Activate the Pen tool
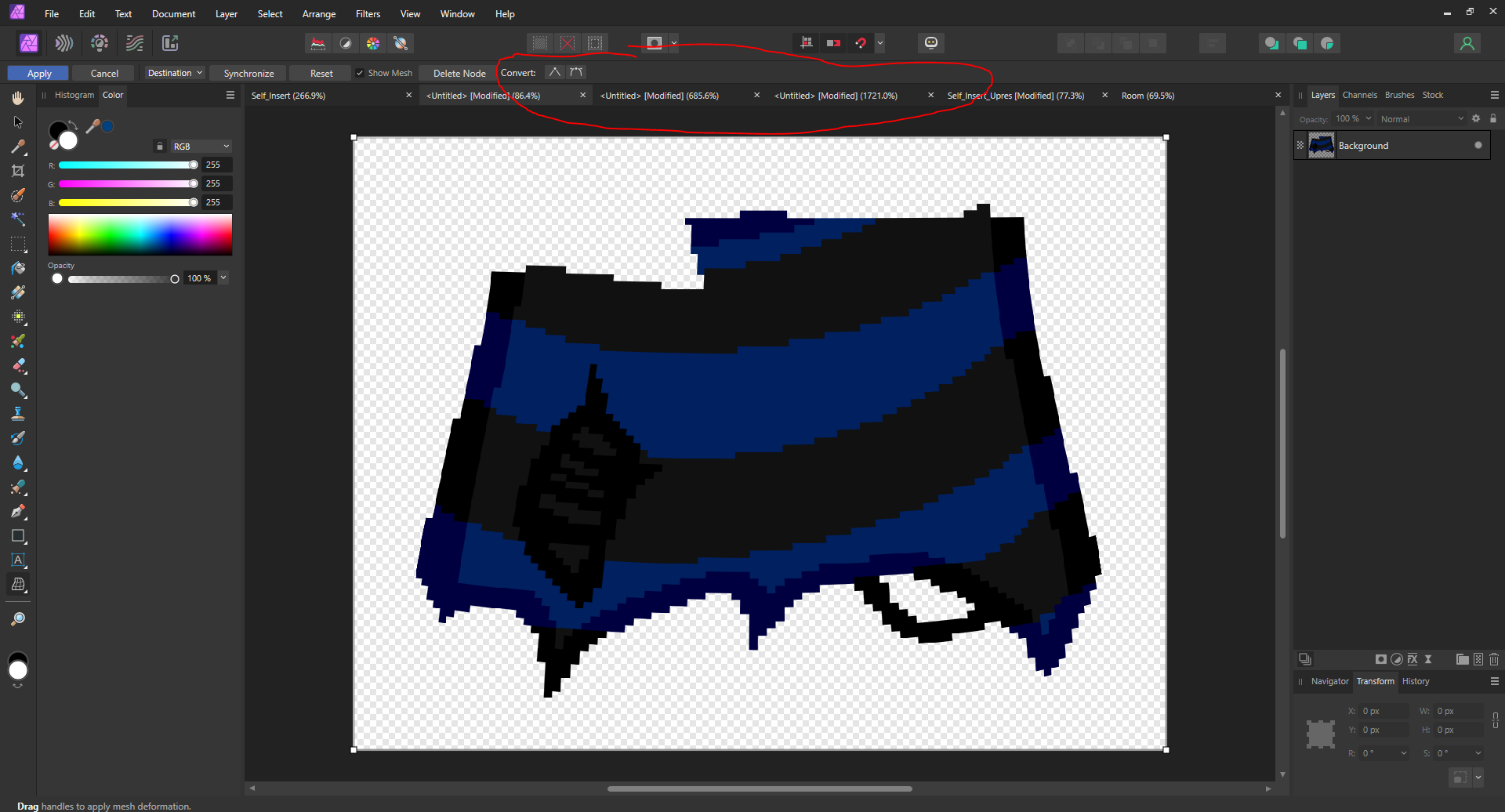This screenshot has height=812, width=1505. [x=18, y=512]
